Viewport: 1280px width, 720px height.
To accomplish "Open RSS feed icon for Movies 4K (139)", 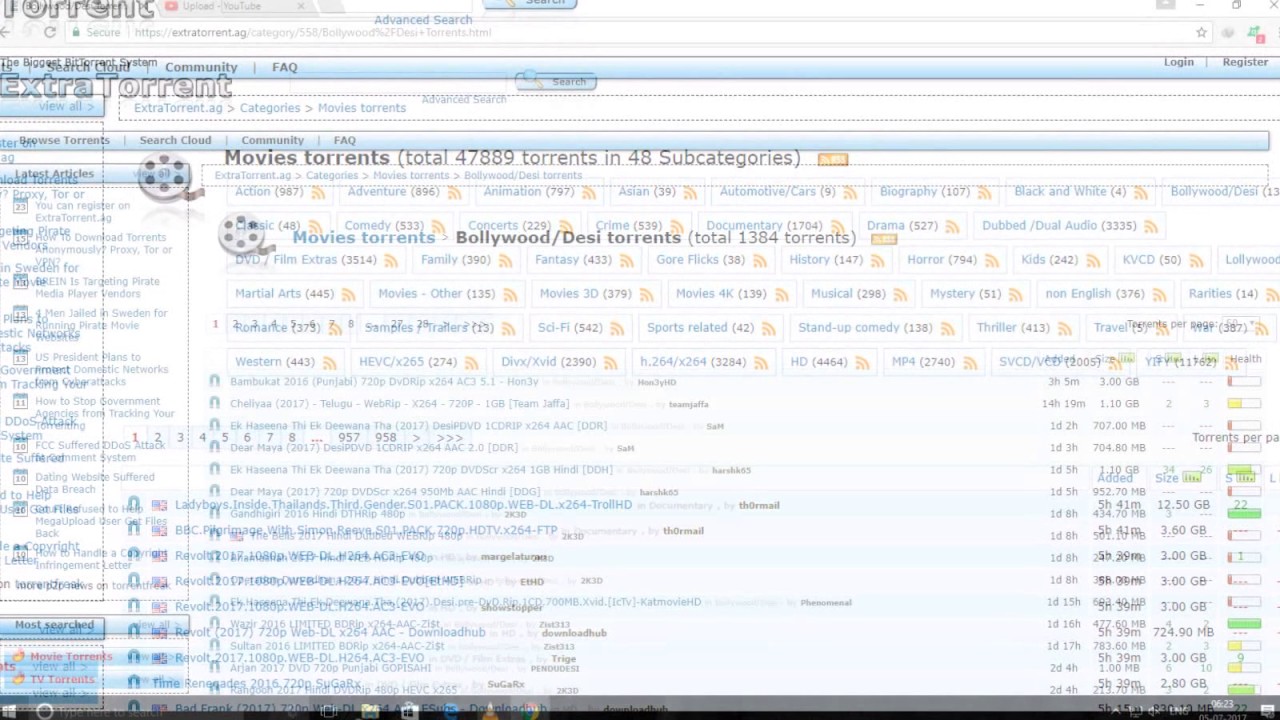I will [781, 295].
